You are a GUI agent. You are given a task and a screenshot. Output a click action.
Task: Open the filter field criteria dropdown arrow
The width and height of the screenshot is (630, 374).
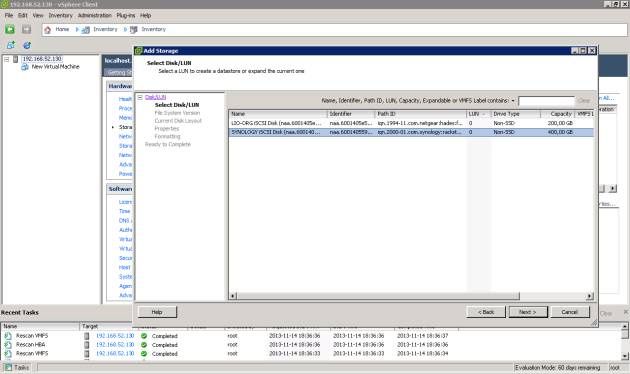coord(513,101)
